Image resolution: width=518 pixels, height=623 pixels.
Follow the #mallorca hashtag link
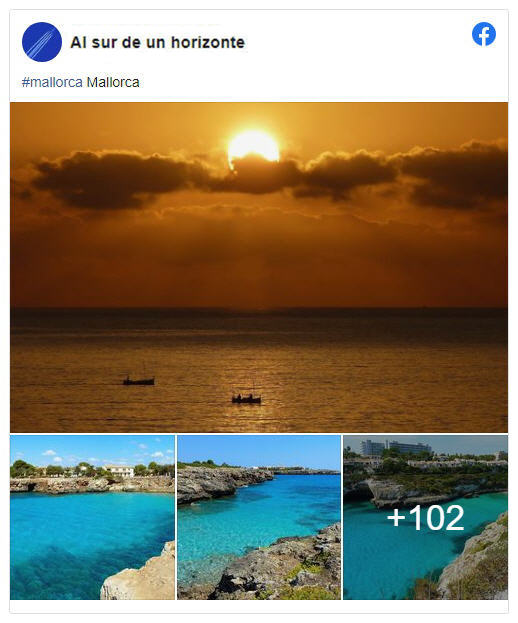coord(52,82)
